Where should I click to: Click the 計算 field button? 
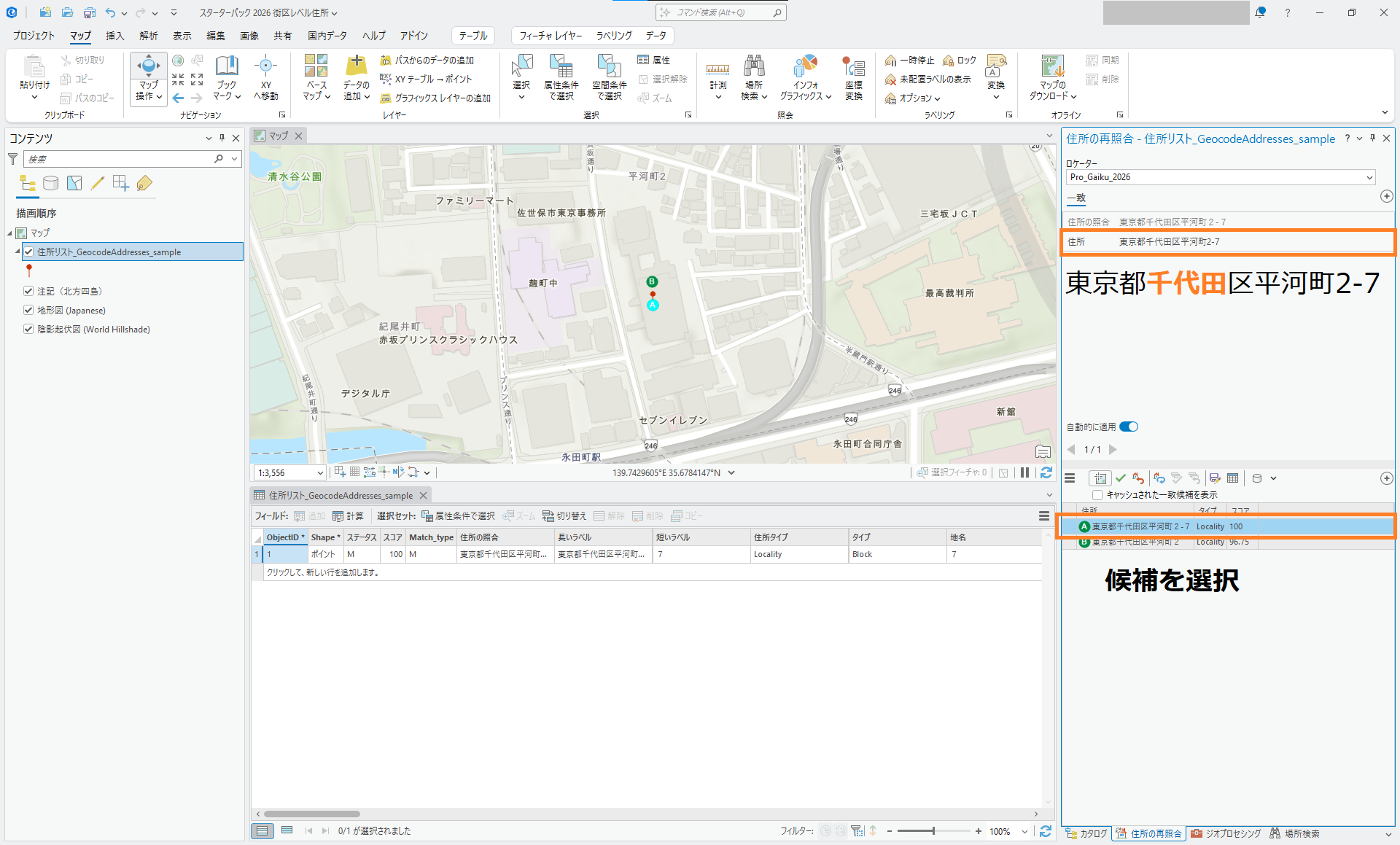348,516
